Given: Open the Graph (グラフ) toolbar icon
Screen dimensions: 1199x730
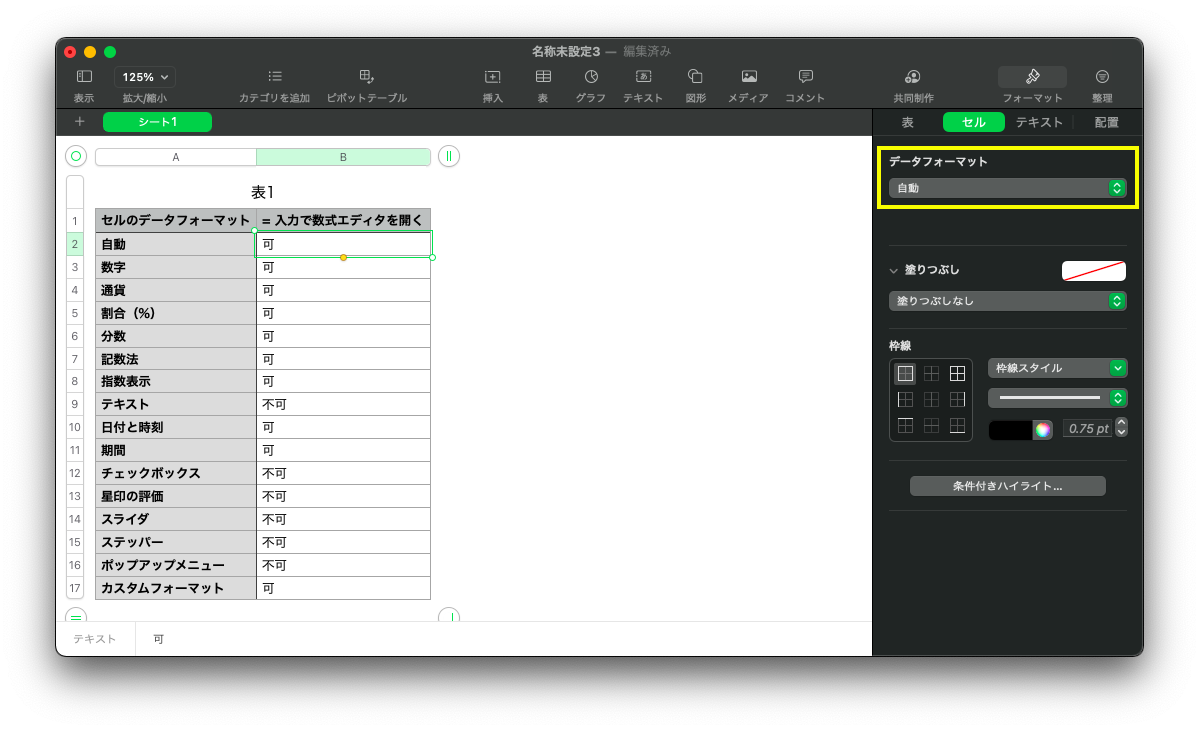Looking at the screenshot, I should click(x=591, y=77).
